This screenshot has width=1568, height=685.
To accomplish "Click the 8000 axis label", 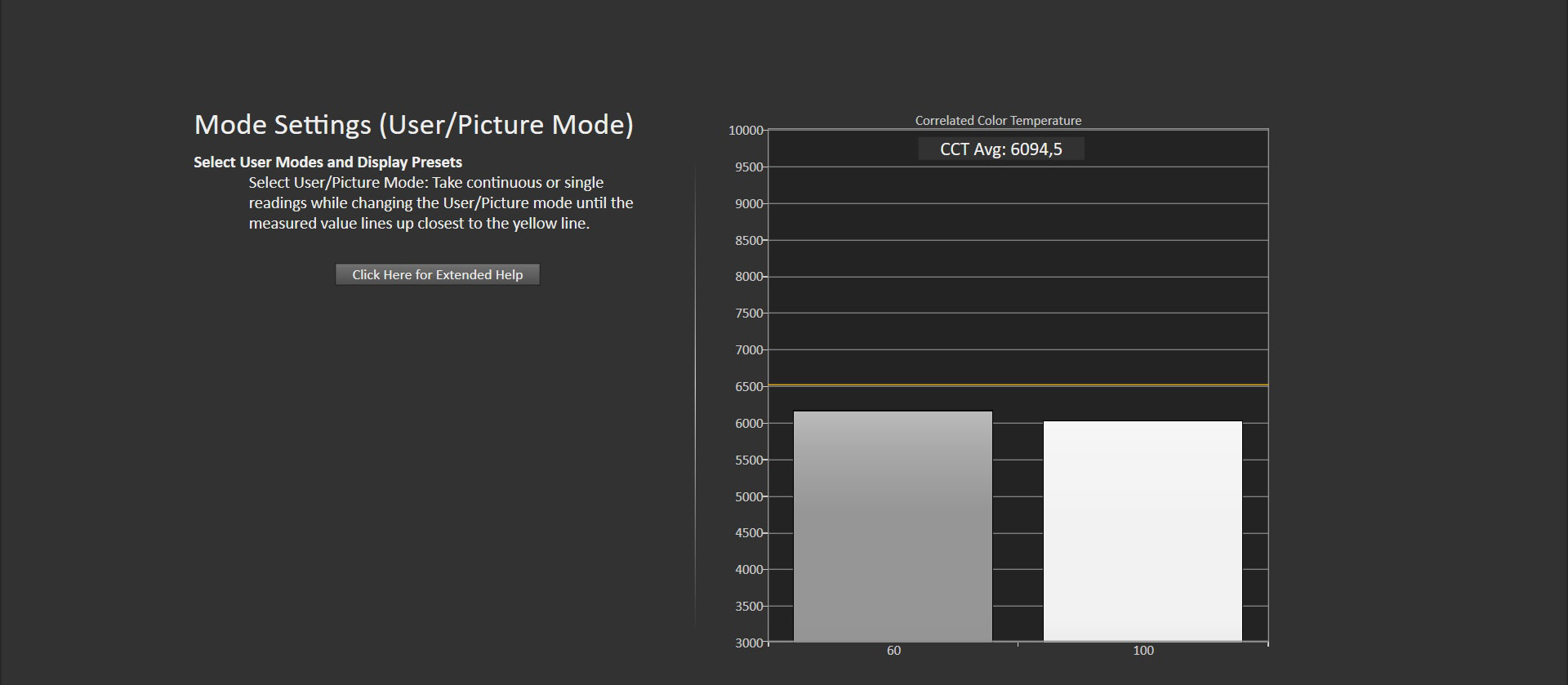I will coord(749,277).
